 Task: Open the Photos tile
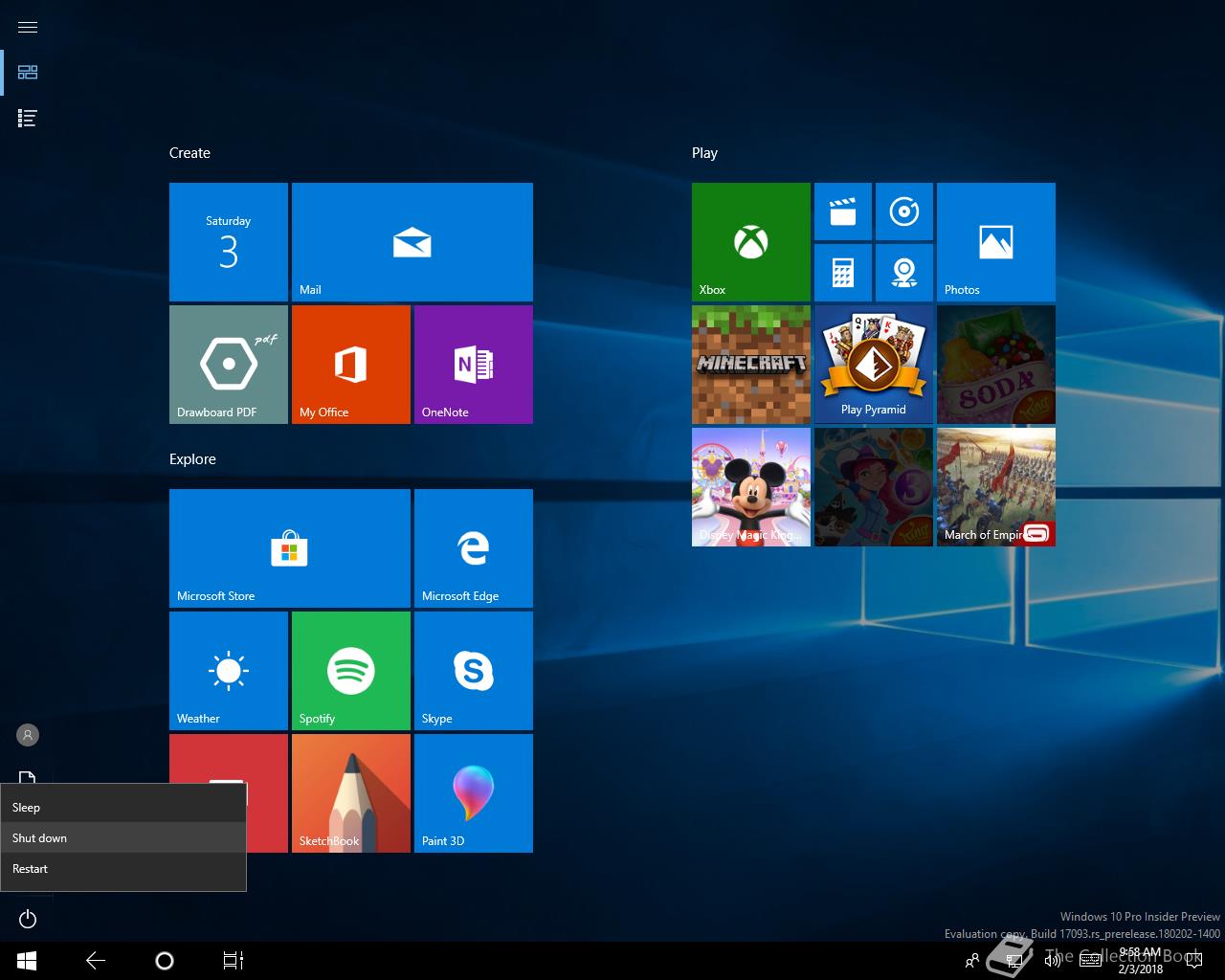coord(996,242)
